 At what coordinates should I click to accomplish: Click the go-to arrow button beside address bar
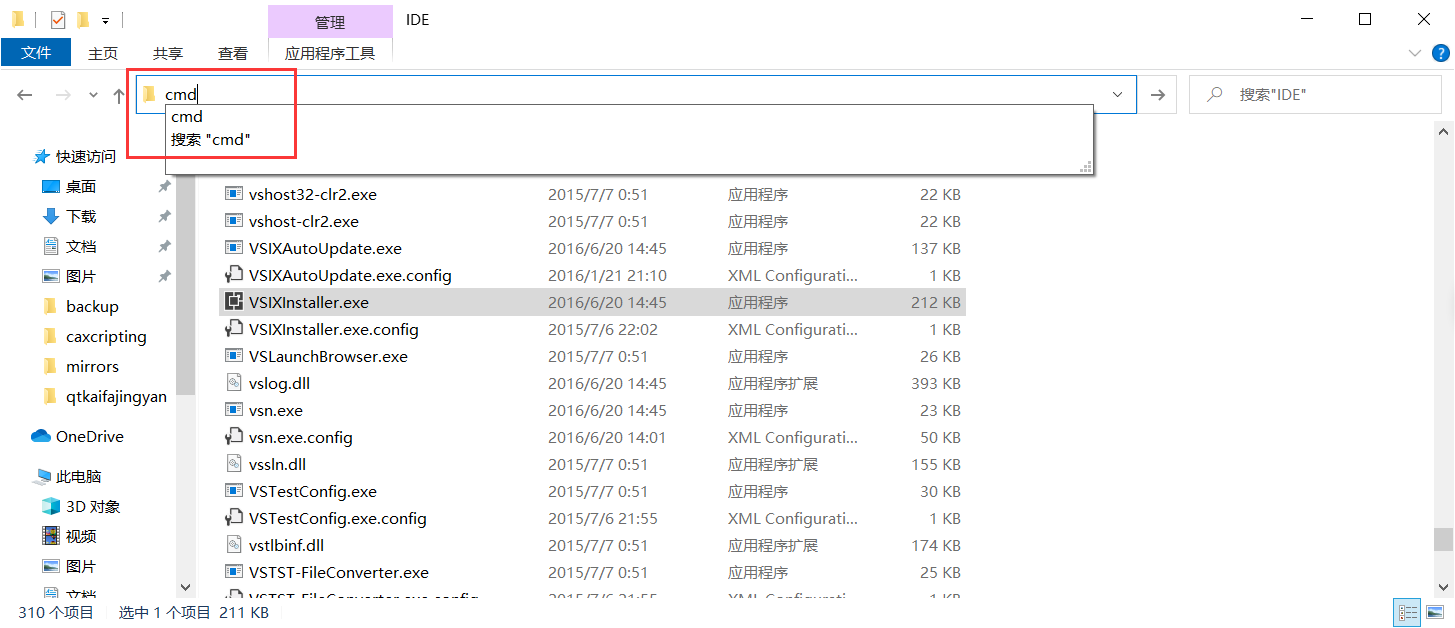click(1157, 94)
